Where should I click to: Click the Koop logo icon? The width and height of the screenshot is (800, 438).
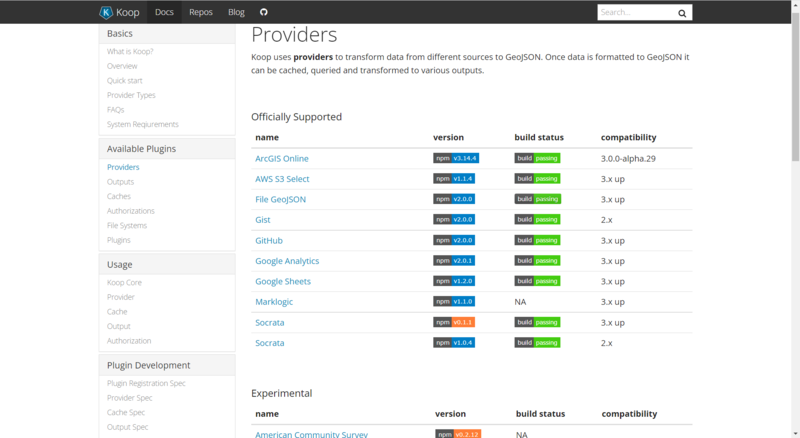pos(106,12)
